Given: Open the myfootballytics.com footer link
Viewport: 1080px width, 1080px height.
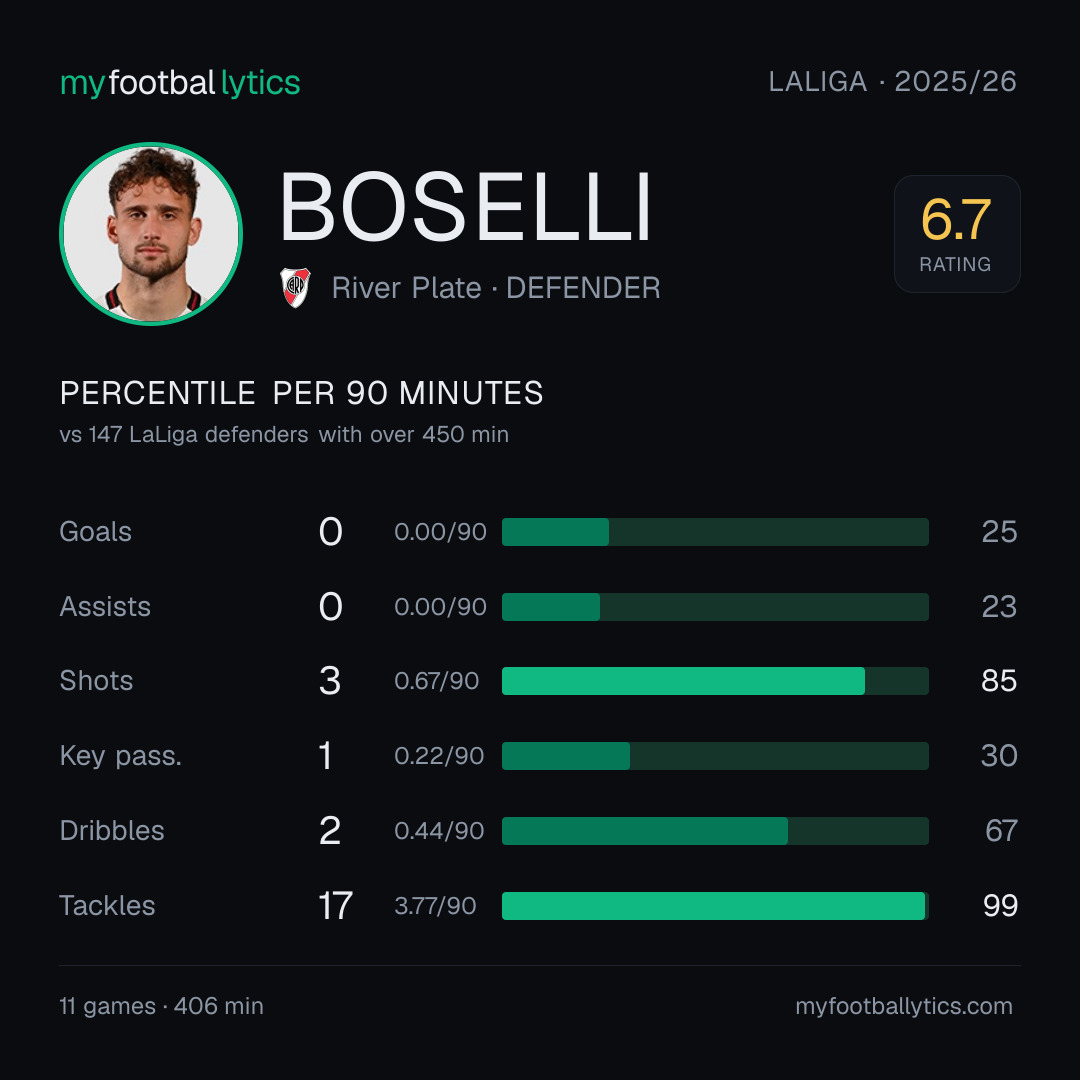Looking at the screenshot, I should pos(904,1006).
